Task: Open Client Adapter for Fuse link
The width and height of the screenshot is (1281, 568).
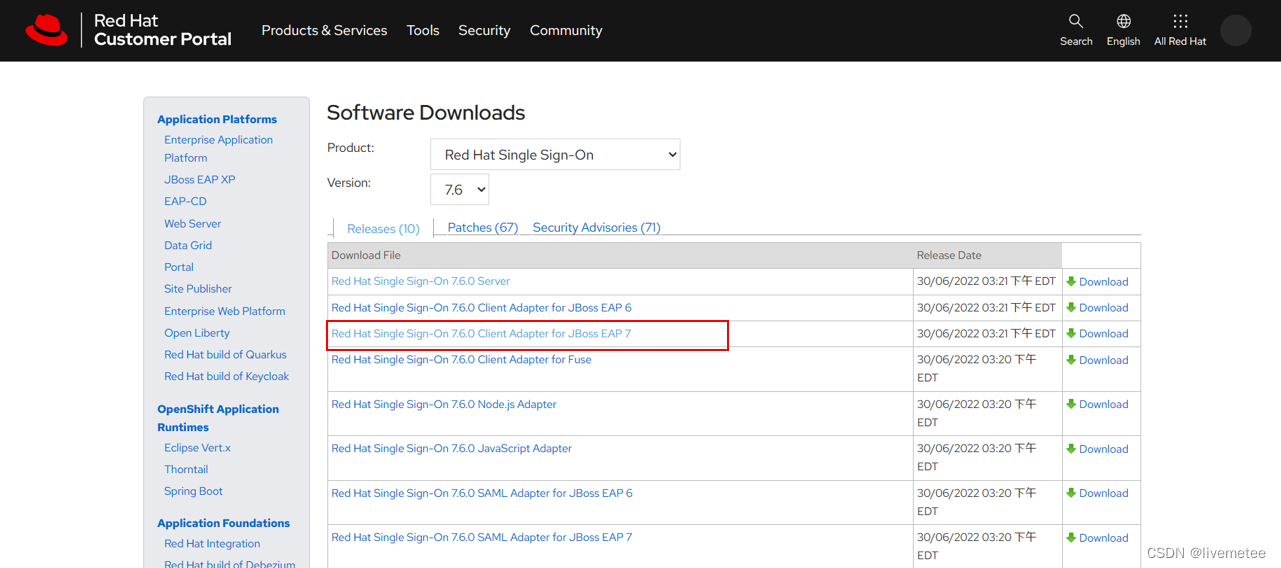Action: [x=461, y=359]
